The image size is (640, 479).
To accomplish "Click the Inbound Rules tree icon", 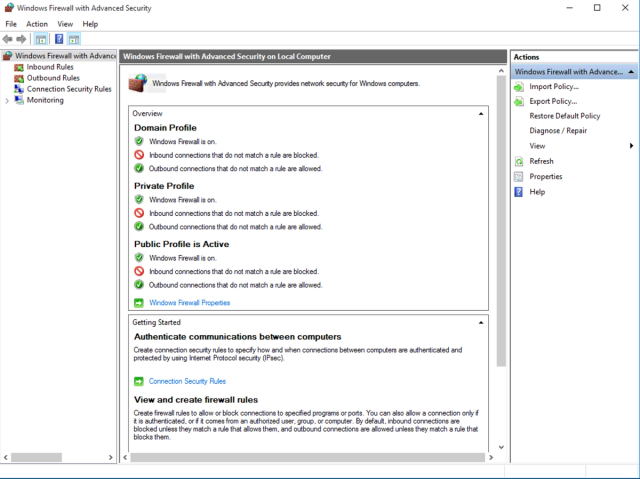I will [19, 67].
